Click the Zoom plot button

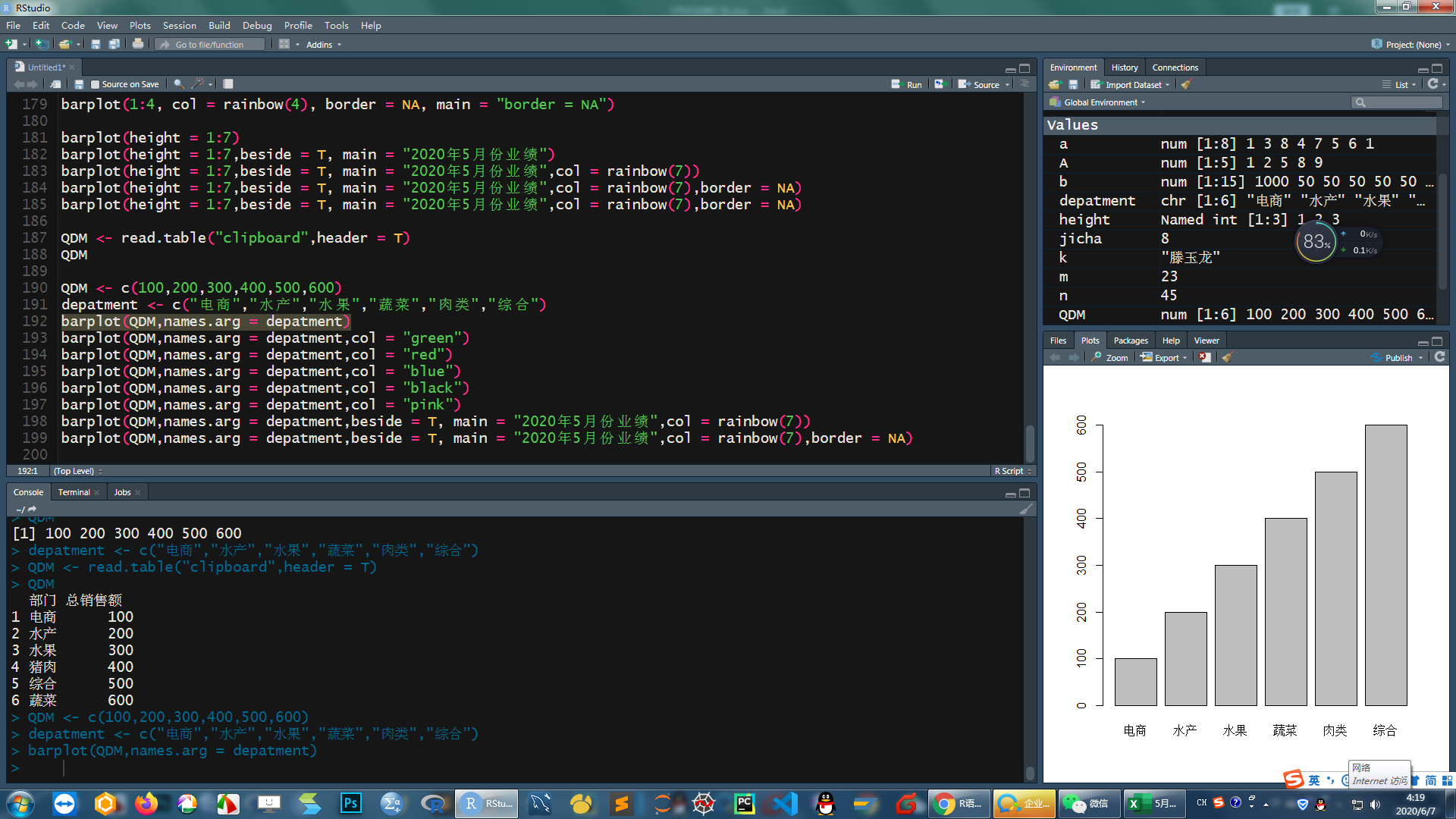[1110, 358]
